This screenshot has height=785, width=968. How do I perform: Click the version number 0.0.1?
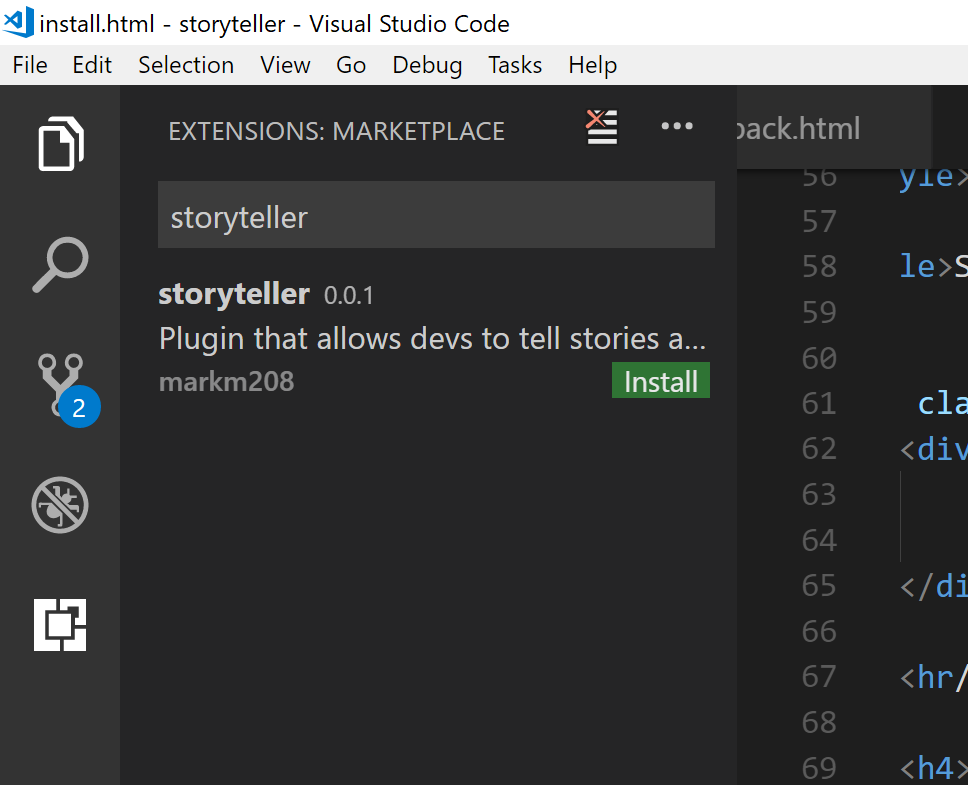349,296
